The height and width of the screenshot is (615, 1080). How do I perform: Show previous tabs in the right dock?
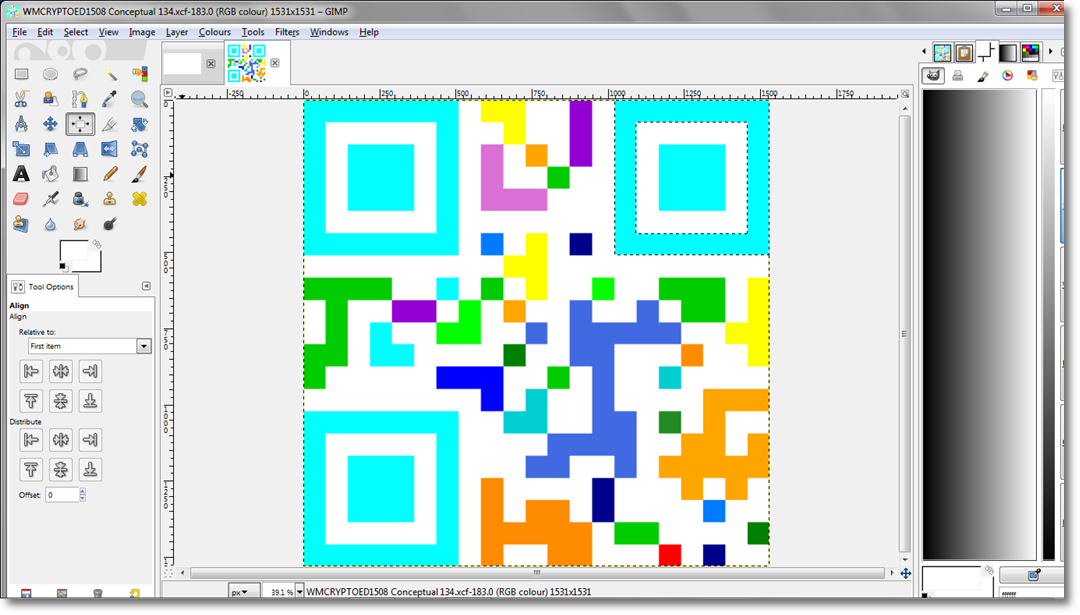point(924,51)
